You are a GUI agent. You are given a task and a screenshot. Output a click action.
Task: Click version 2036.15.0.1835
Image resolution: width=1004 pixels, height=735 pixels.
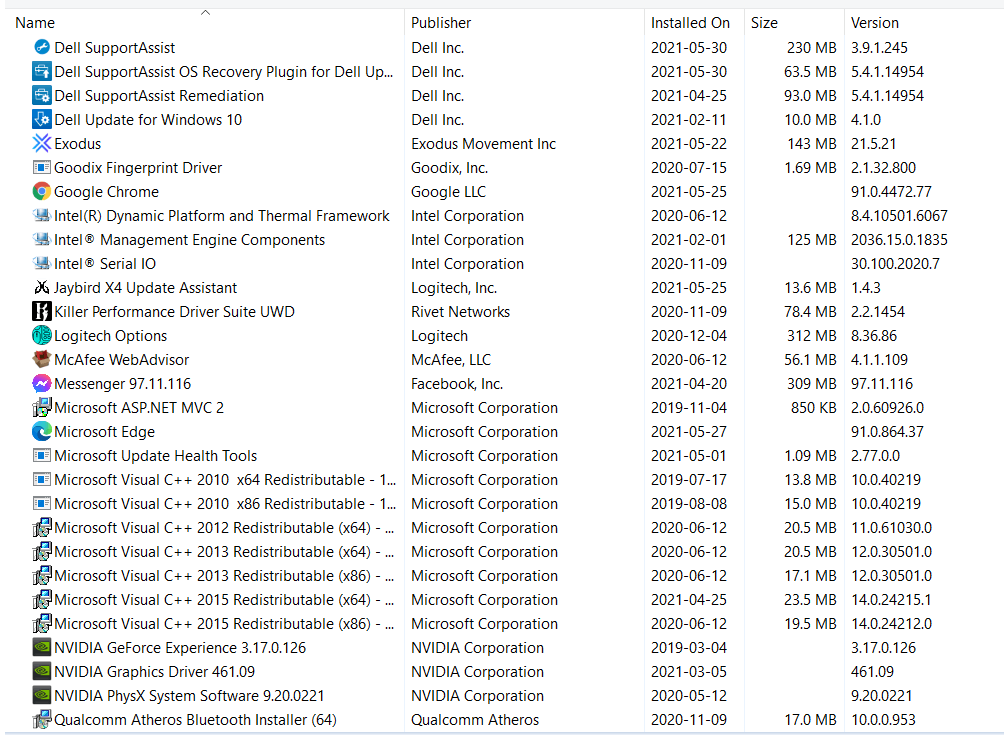coord(899,240)
